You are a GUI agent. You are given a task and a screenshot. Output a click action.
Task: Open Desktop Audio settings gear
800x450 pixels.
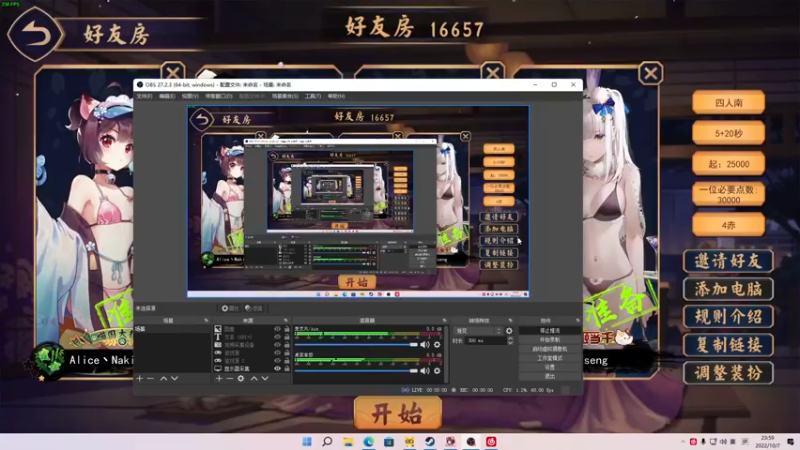click(x=437, y=371)
